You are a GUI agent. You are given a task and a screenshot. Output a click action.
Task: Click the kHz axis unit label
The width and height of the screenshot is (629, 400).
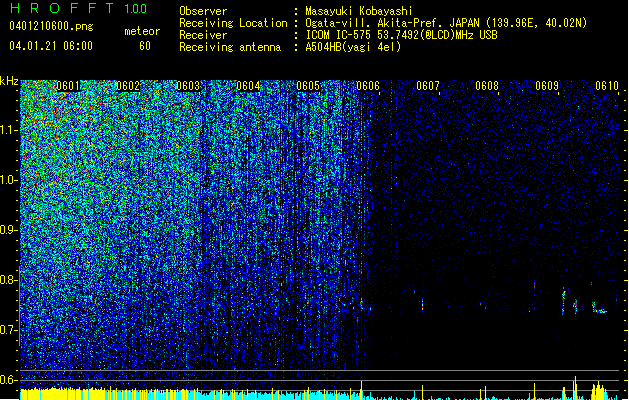[9, 81]
